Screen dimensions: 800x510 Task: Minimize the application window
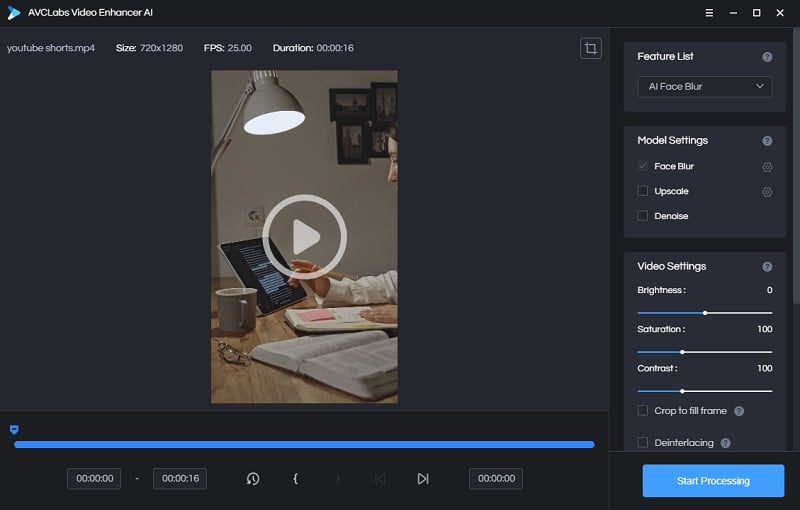733,13
